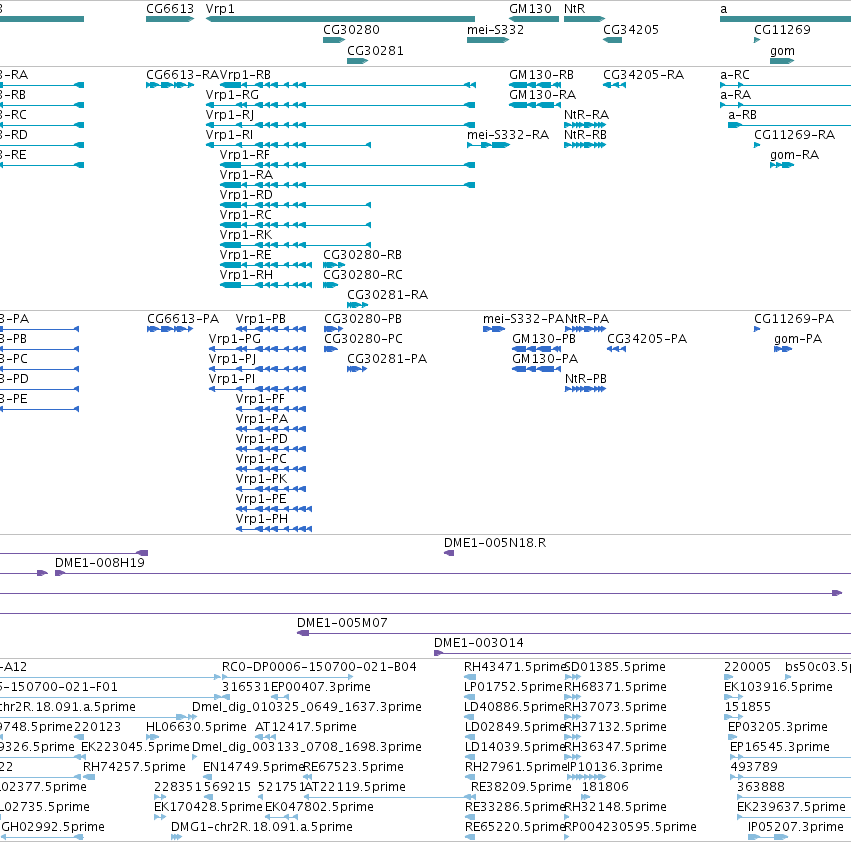Click the mei-S332 gene label
This screenshot has width=851, height=842.
click(x=495, y=30)
